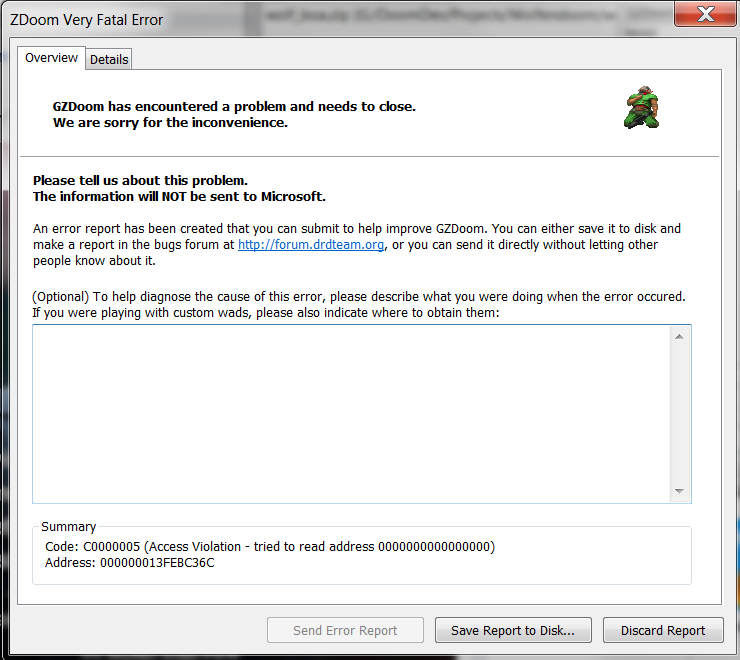Discard the error report
This screenshot has height=660, width=740.
663,630
